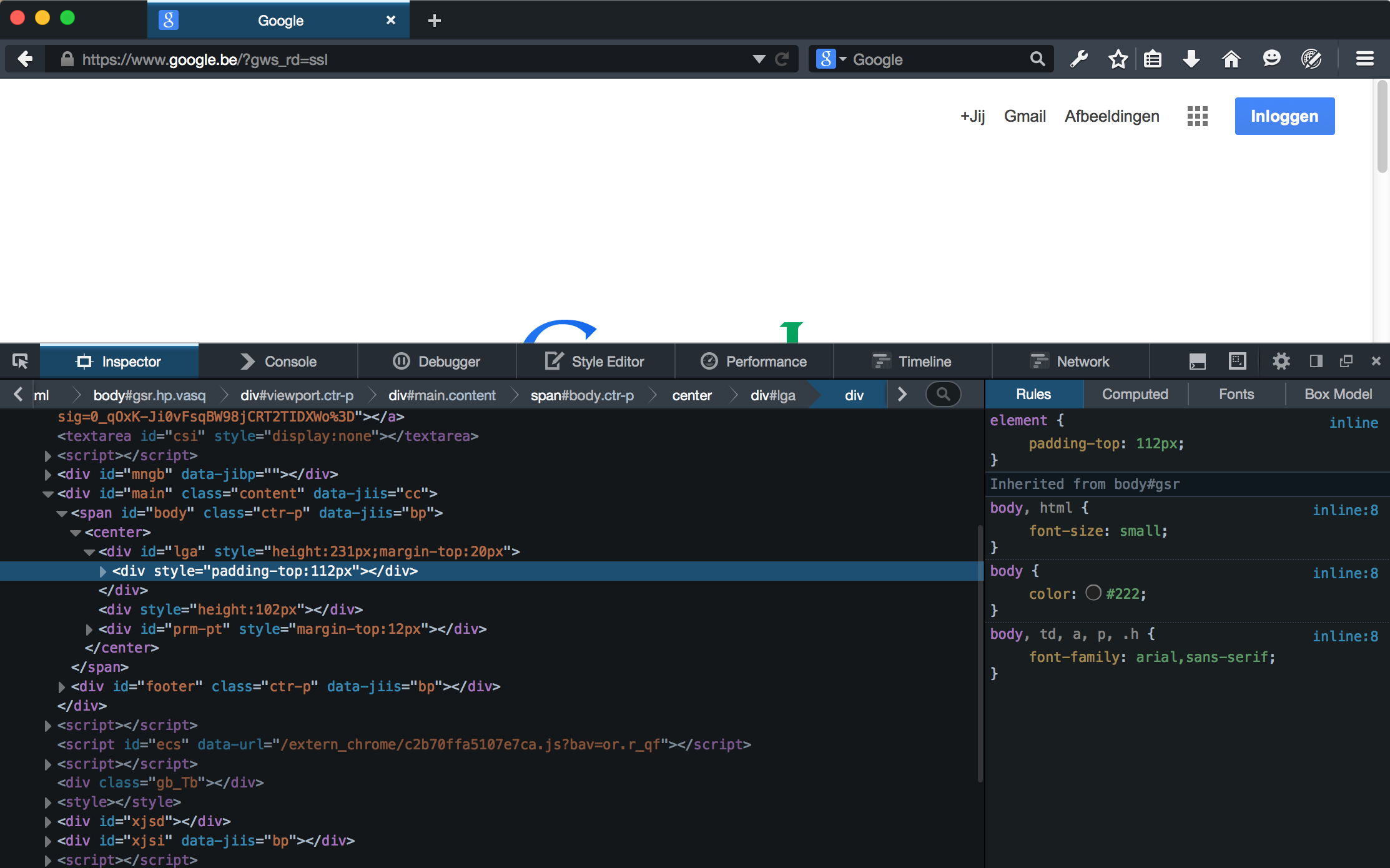1390x868 pixels.
Task: Select the Network panel icon
Action: point(1039,362)
